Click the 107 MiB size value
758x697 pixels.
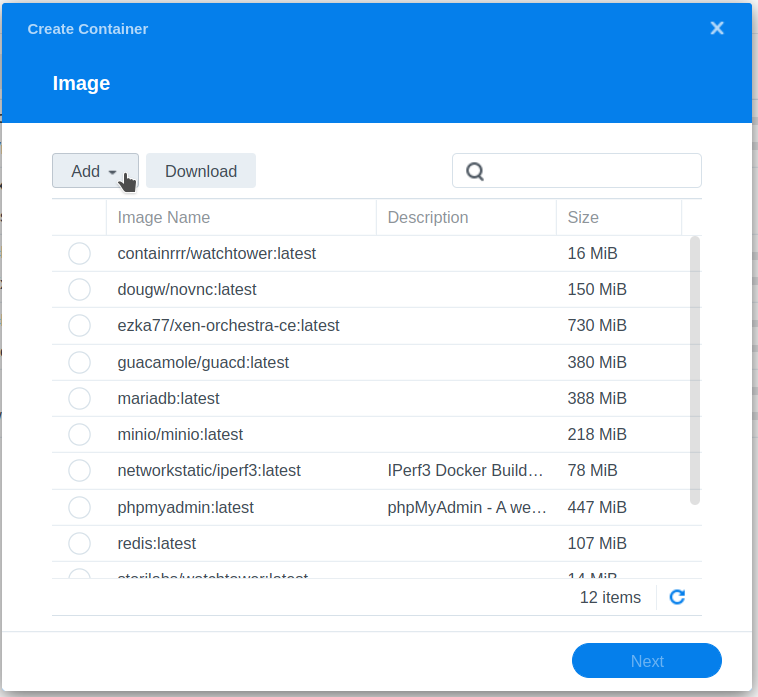[x=597, y=543]
